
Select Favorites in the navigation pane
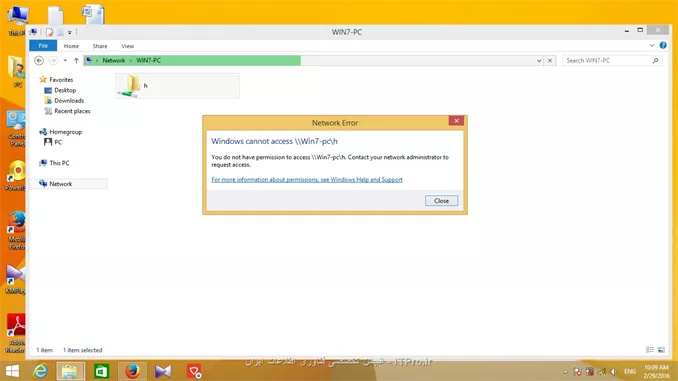coord(61,80)
